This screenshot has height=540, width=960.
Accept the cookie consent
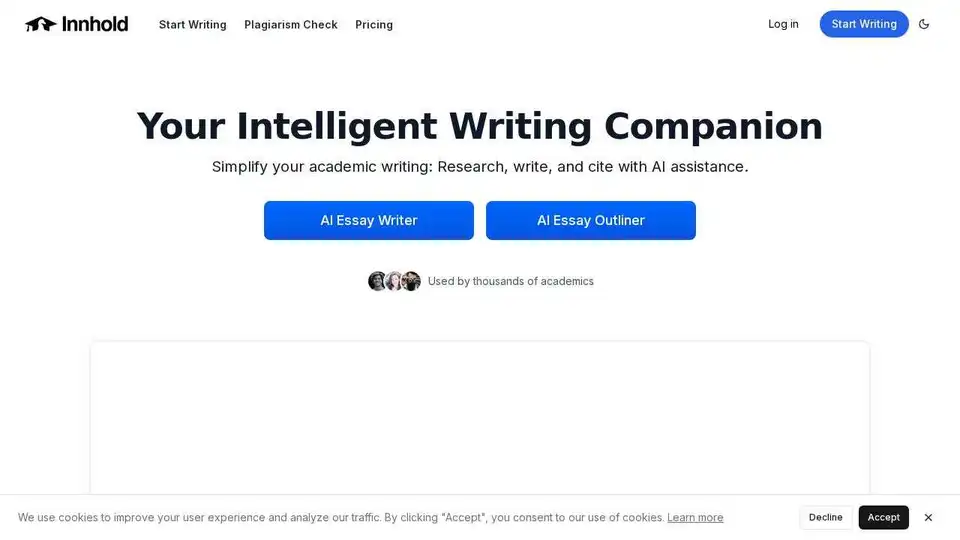(884, 517)
